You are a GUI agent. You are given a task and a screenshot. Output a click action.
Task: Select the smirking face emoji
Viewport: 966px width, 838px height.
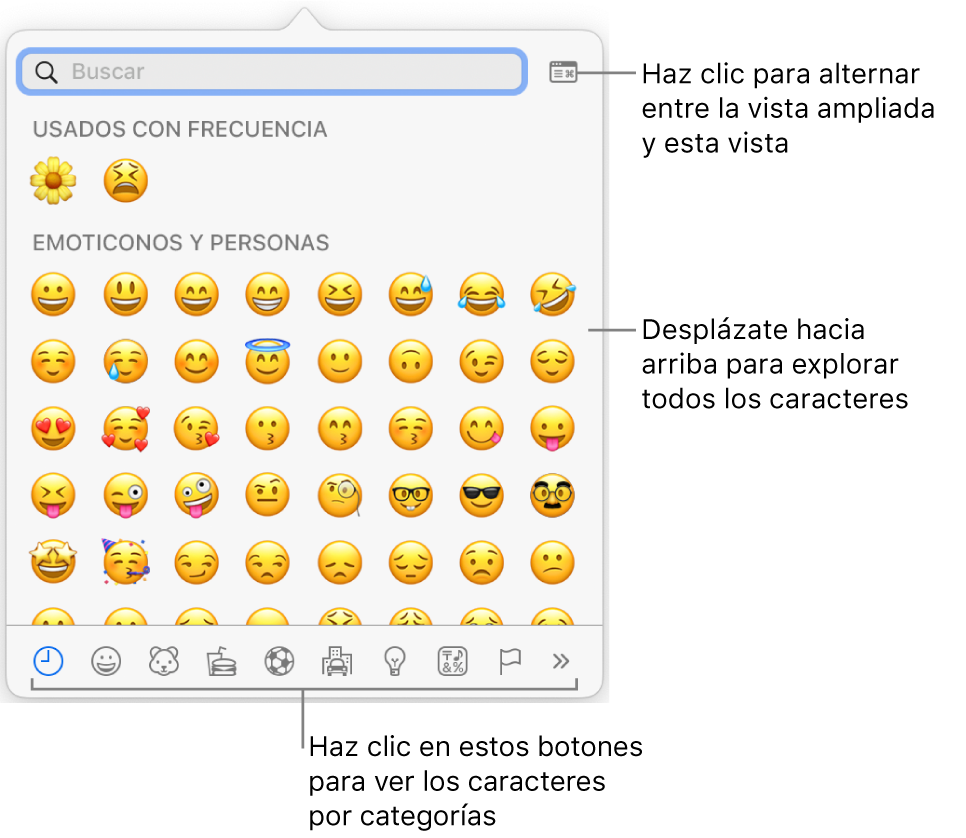click(197, 563)
